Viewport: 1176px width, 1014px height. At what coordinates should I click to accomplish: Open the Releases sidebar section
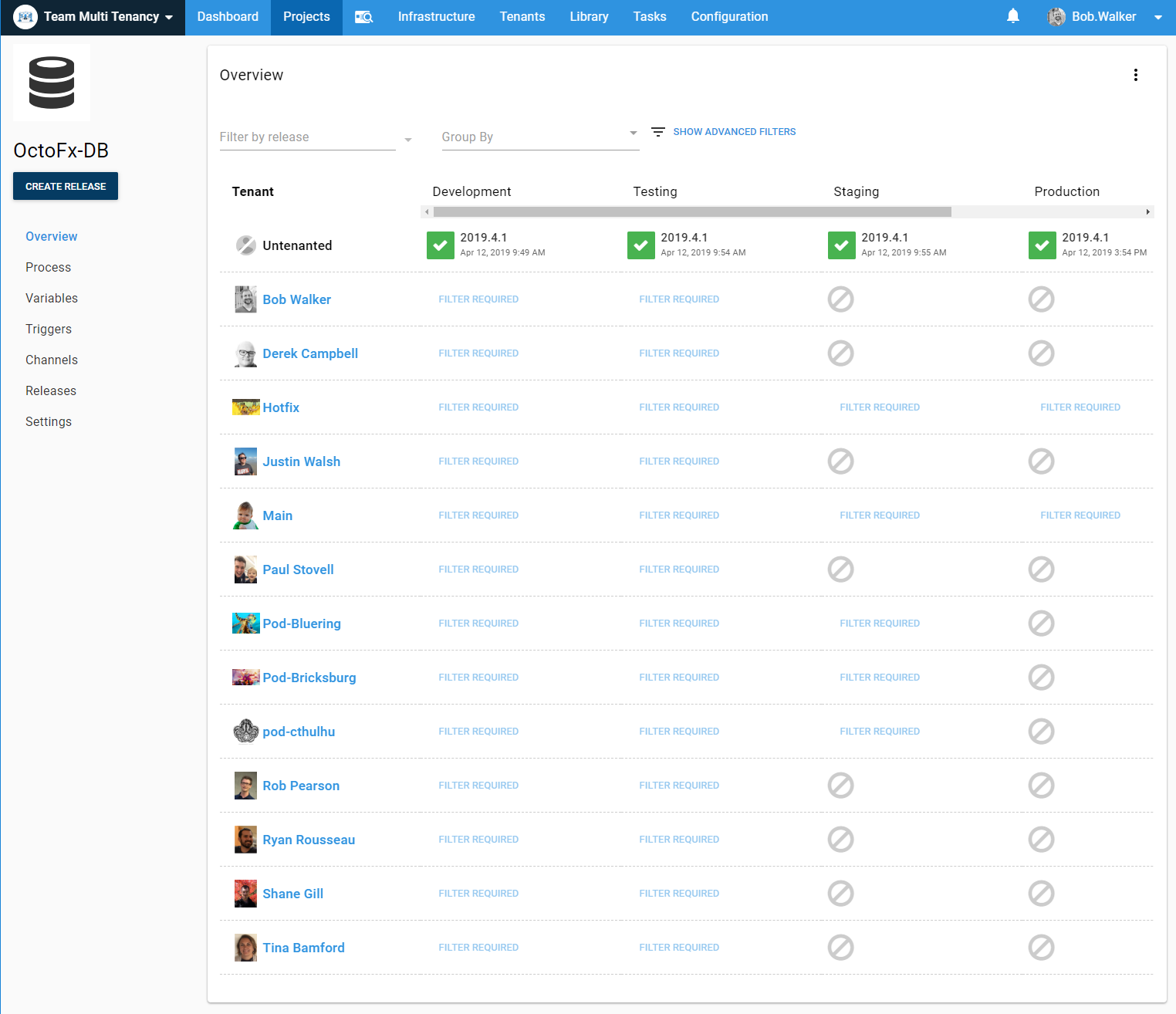51,390
